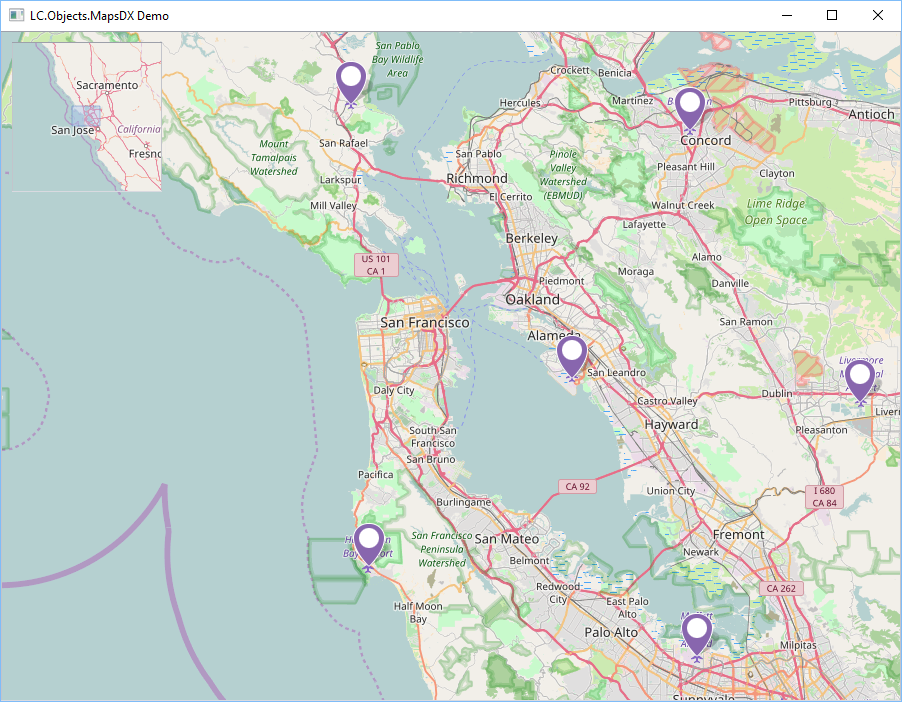
Task: Click the Milpitas label
Action: (x=798, y=645)
